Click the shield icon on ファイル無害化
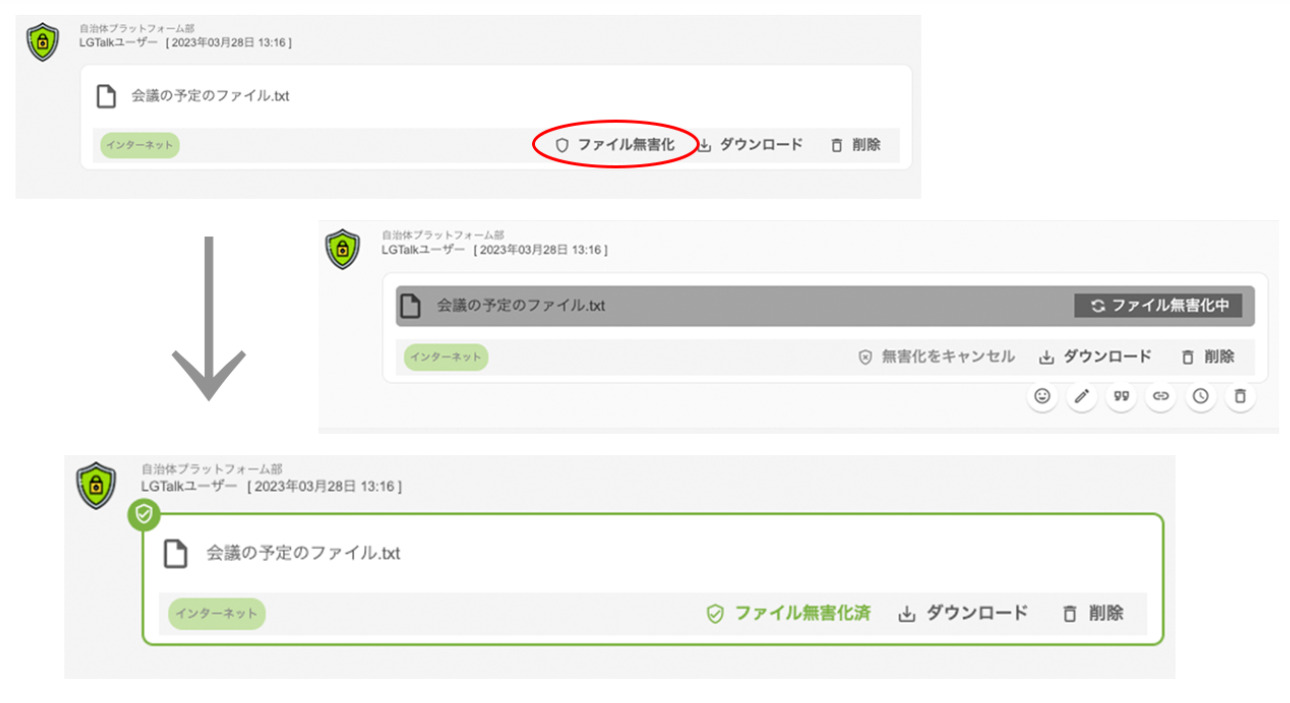This screenshot has width=1290, height=703. coord(562,144)
